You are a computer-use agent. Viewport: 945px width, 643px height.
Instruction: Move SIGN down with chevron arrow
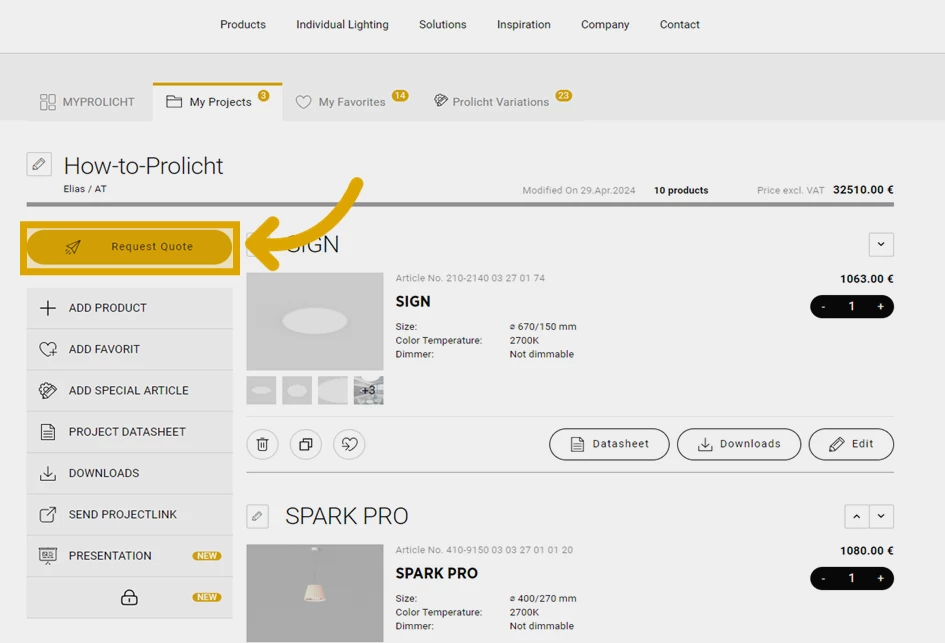click(x=881, y=244)
